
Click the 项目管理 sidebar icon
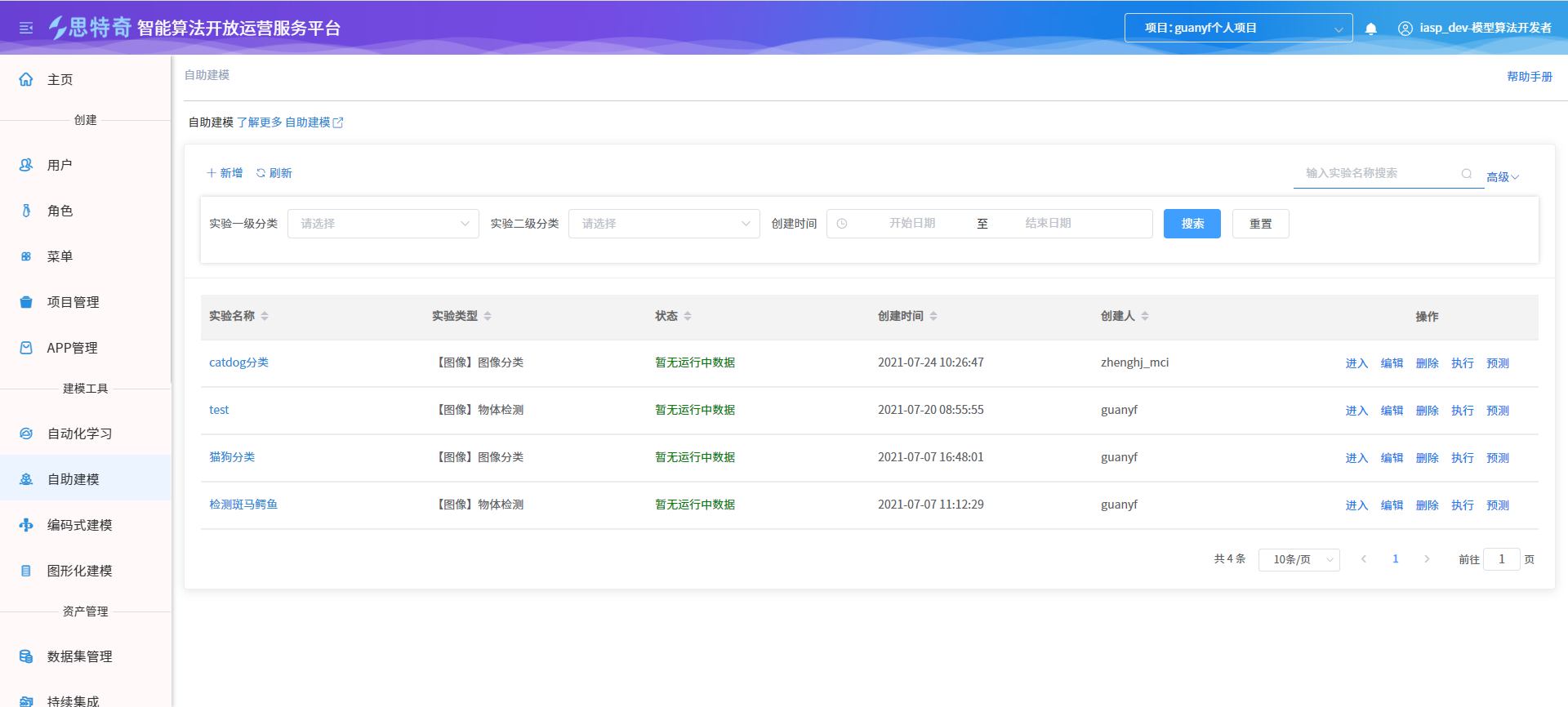pyautogui.click(x=26, y=302)
